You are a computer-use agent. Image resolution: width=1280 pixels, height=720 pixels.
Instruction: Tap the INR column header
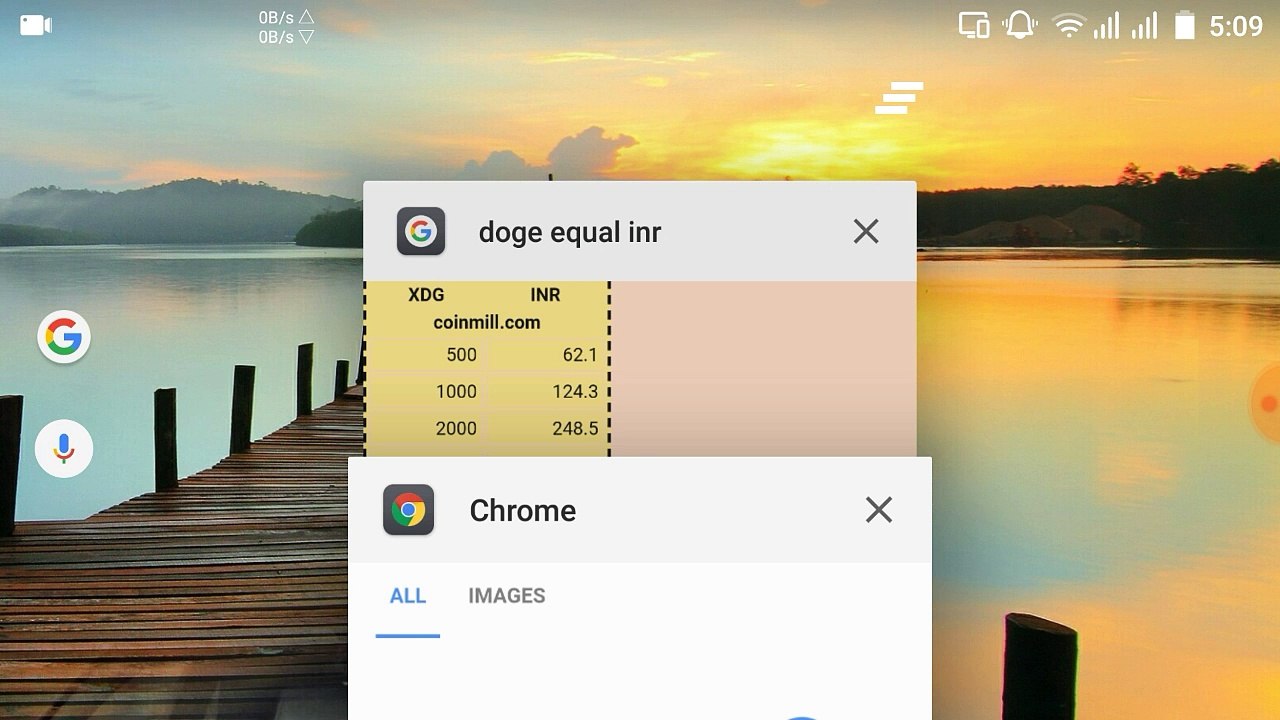(x=545, y=295)
